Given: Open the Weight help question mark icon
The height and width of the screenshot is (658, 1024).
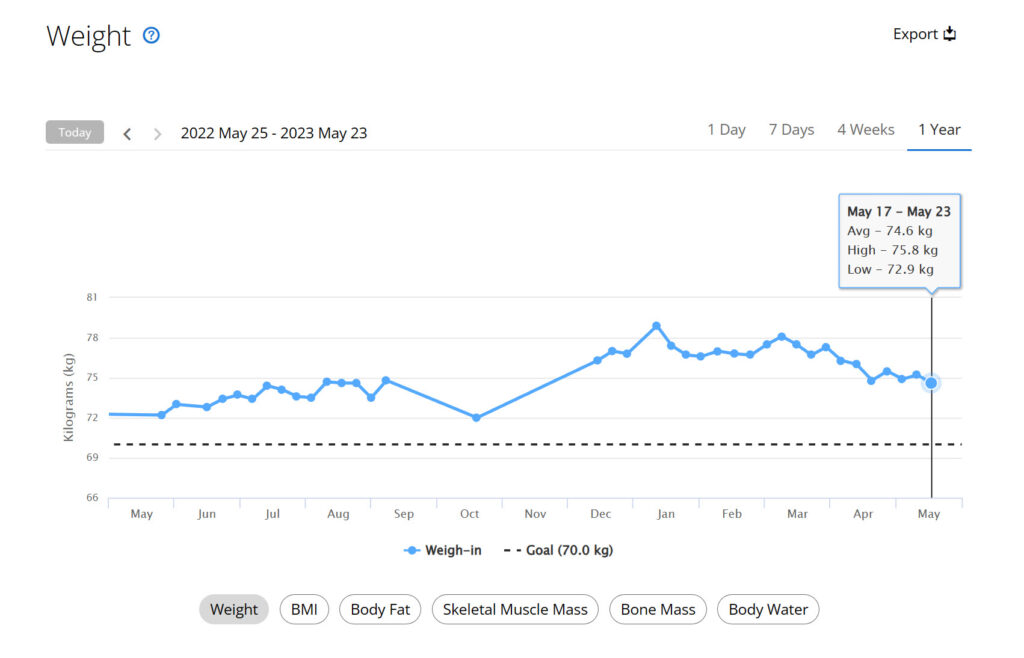Looking at the screenshot, I should 151,35.
